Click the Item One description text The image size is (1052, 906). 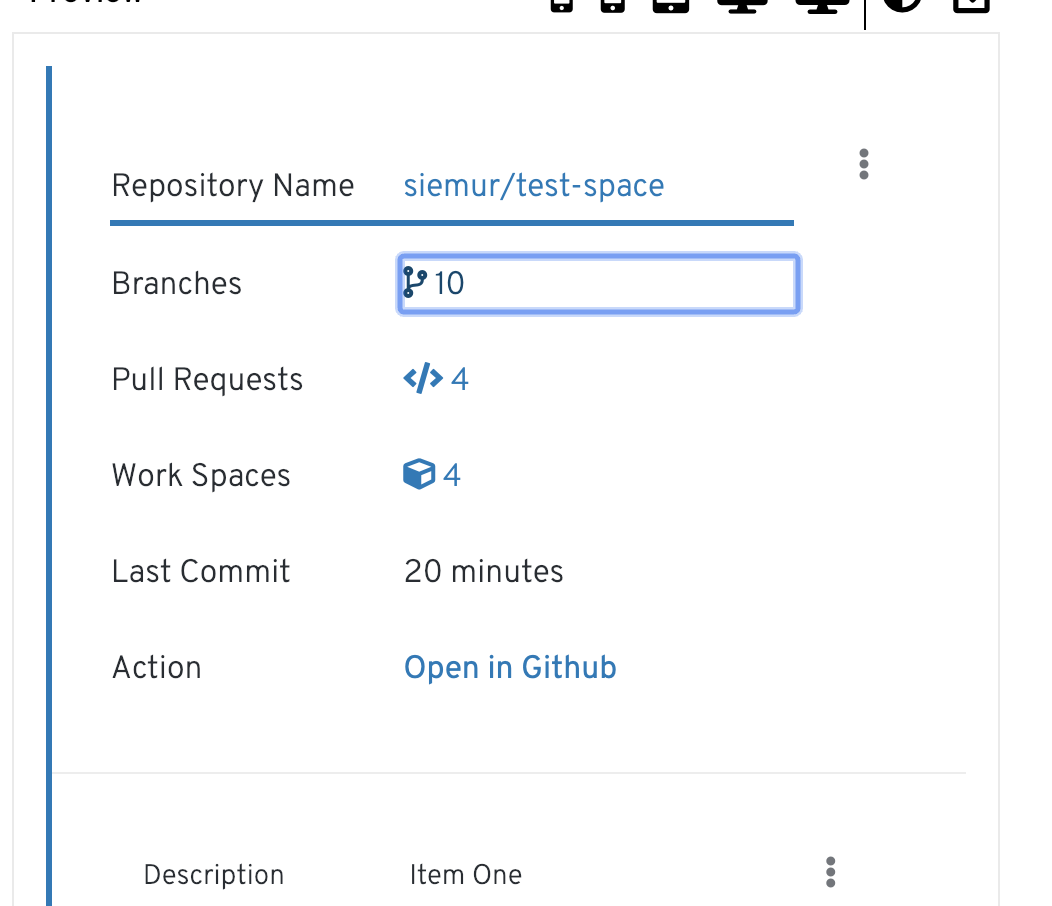(466, 874)
